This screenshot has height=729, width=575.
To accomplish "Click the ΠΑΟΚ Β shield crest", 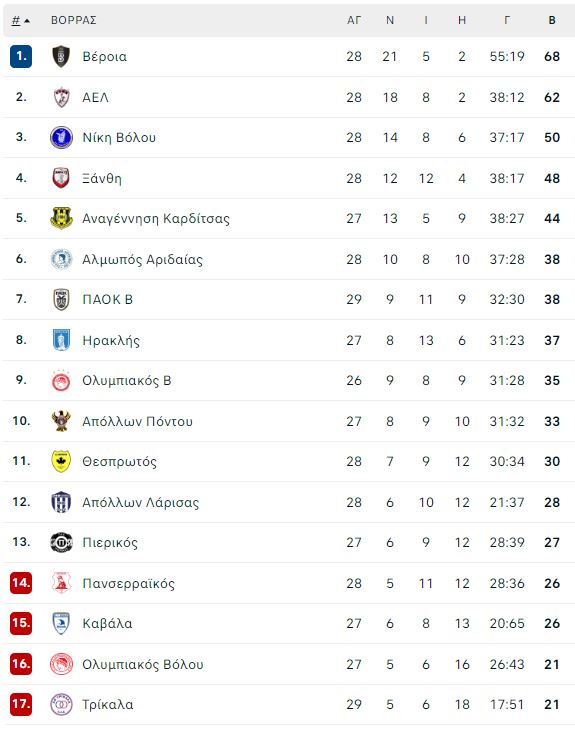I will [61, 299].
